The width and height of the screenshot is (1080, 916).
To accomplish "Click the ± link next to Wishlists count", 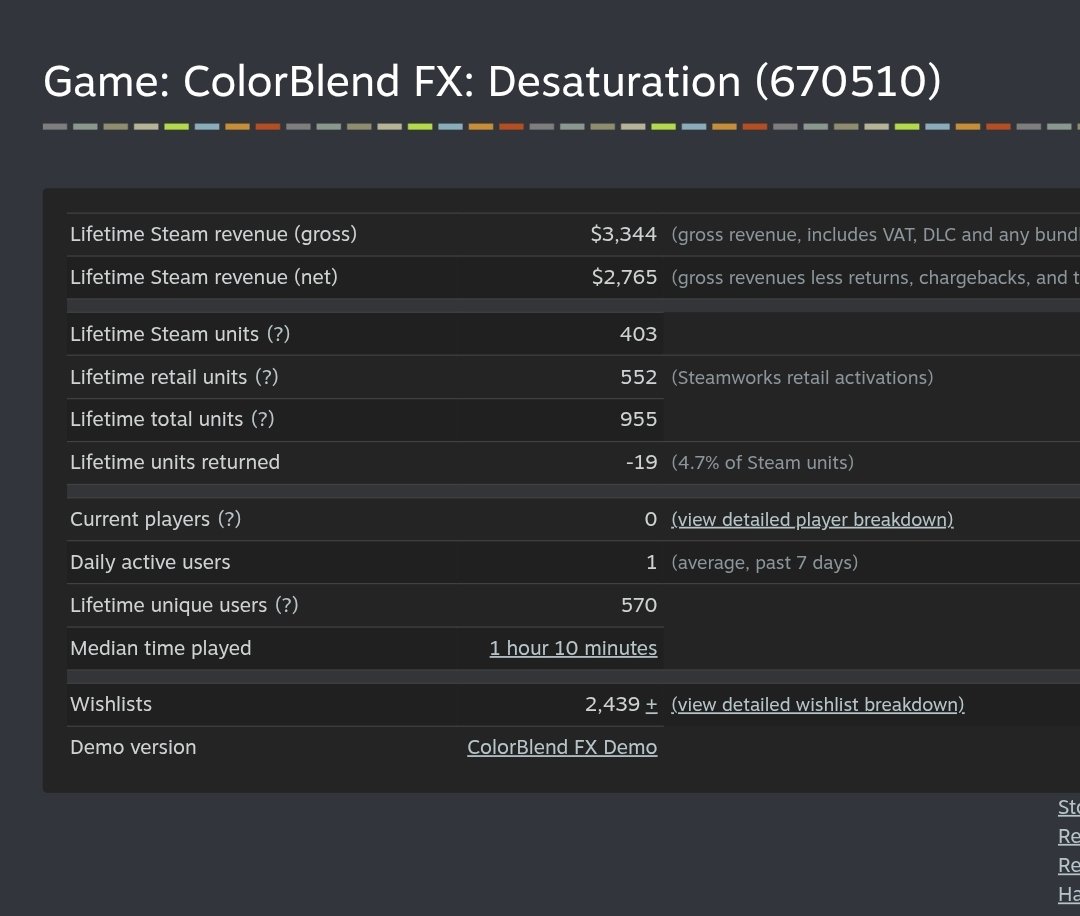I will [652, 705].
